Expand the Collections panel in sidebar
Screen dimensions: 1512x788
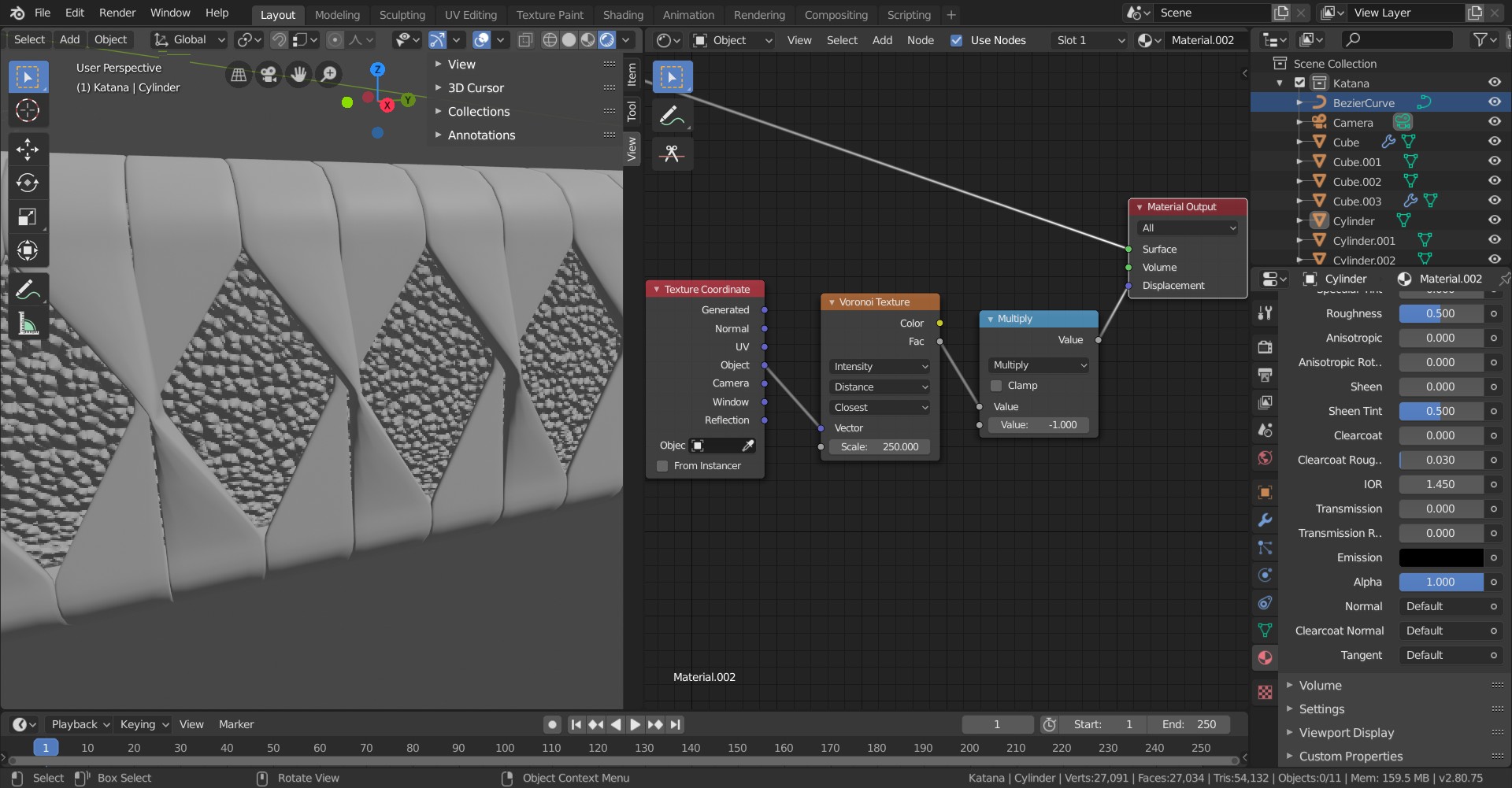coord(479,112)
